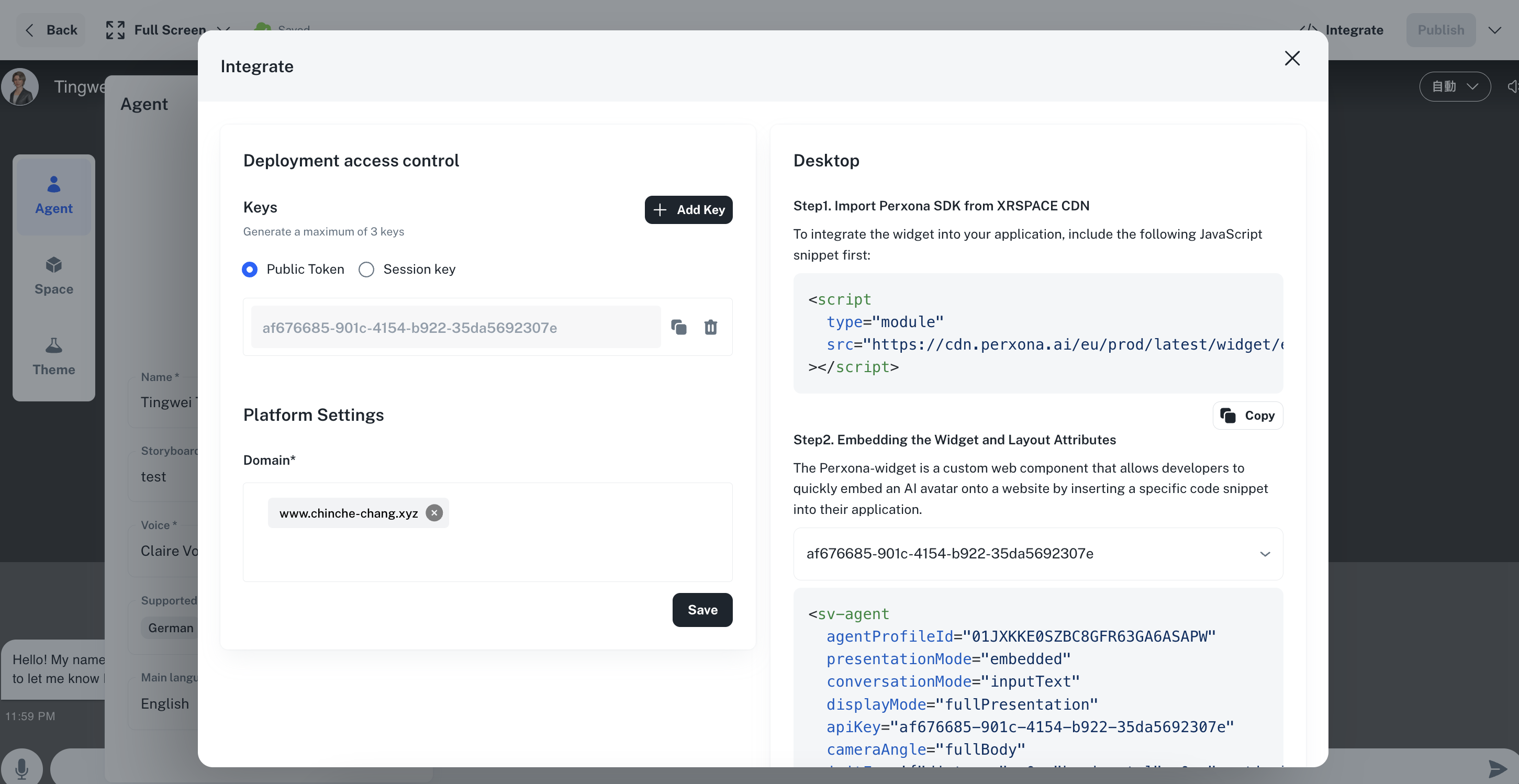Click the Full Screen expand arrows icon

[x=115, y=29]
